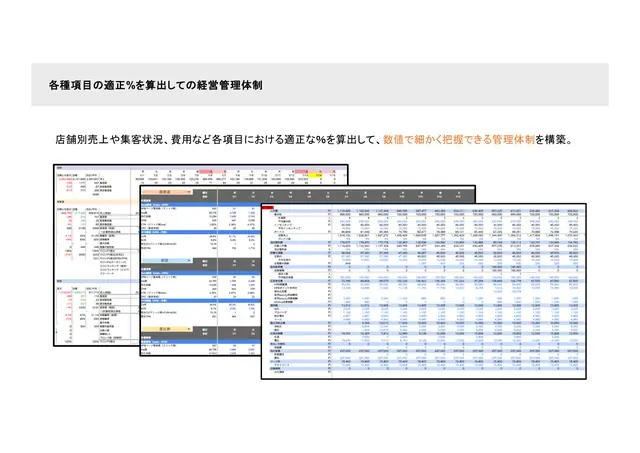Screen dimensions: 640x453
Task: Click the orange section name cell
Action: tap(166, 192)
